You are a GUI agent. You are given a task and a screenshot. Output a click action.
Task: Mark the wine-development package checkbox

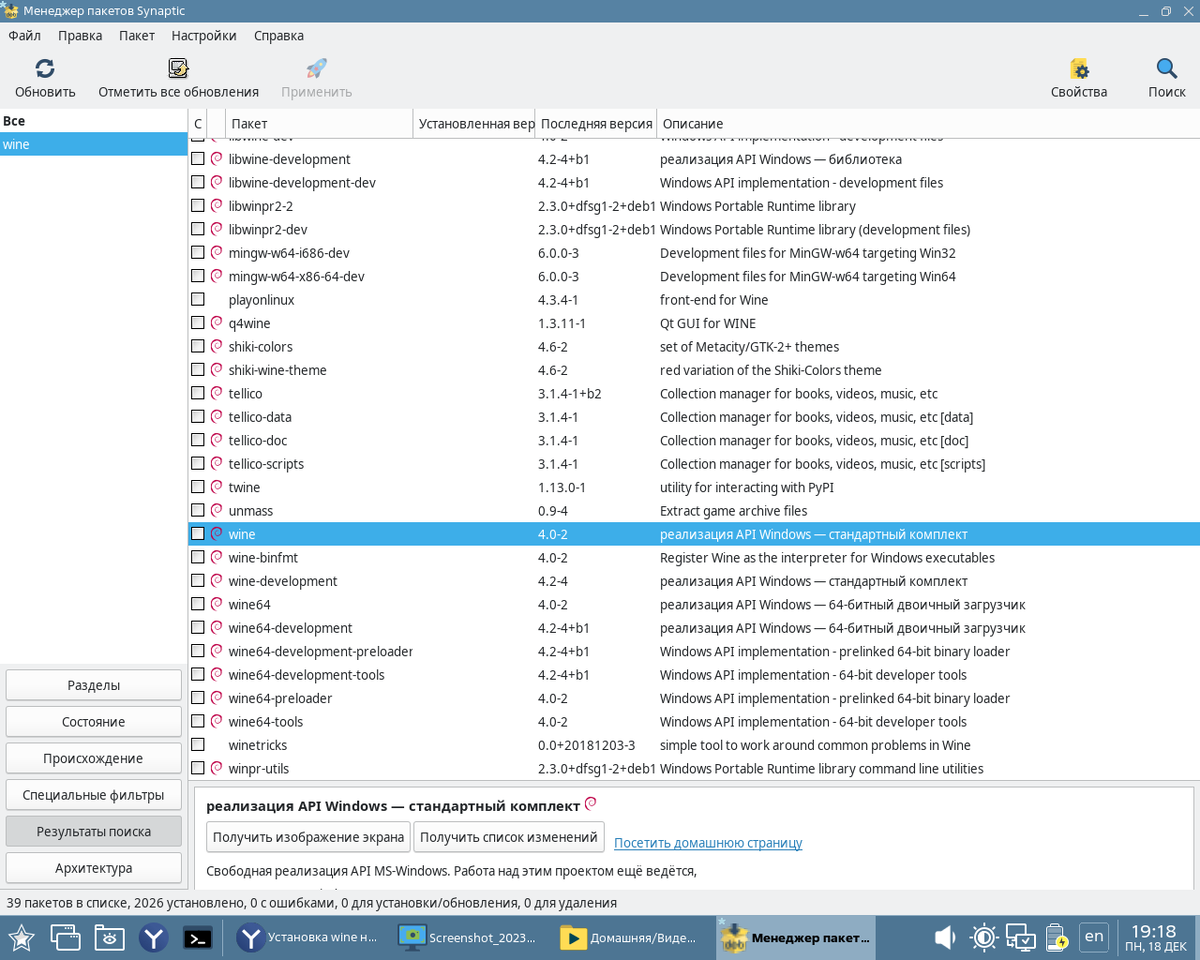[x=198, y=581]
